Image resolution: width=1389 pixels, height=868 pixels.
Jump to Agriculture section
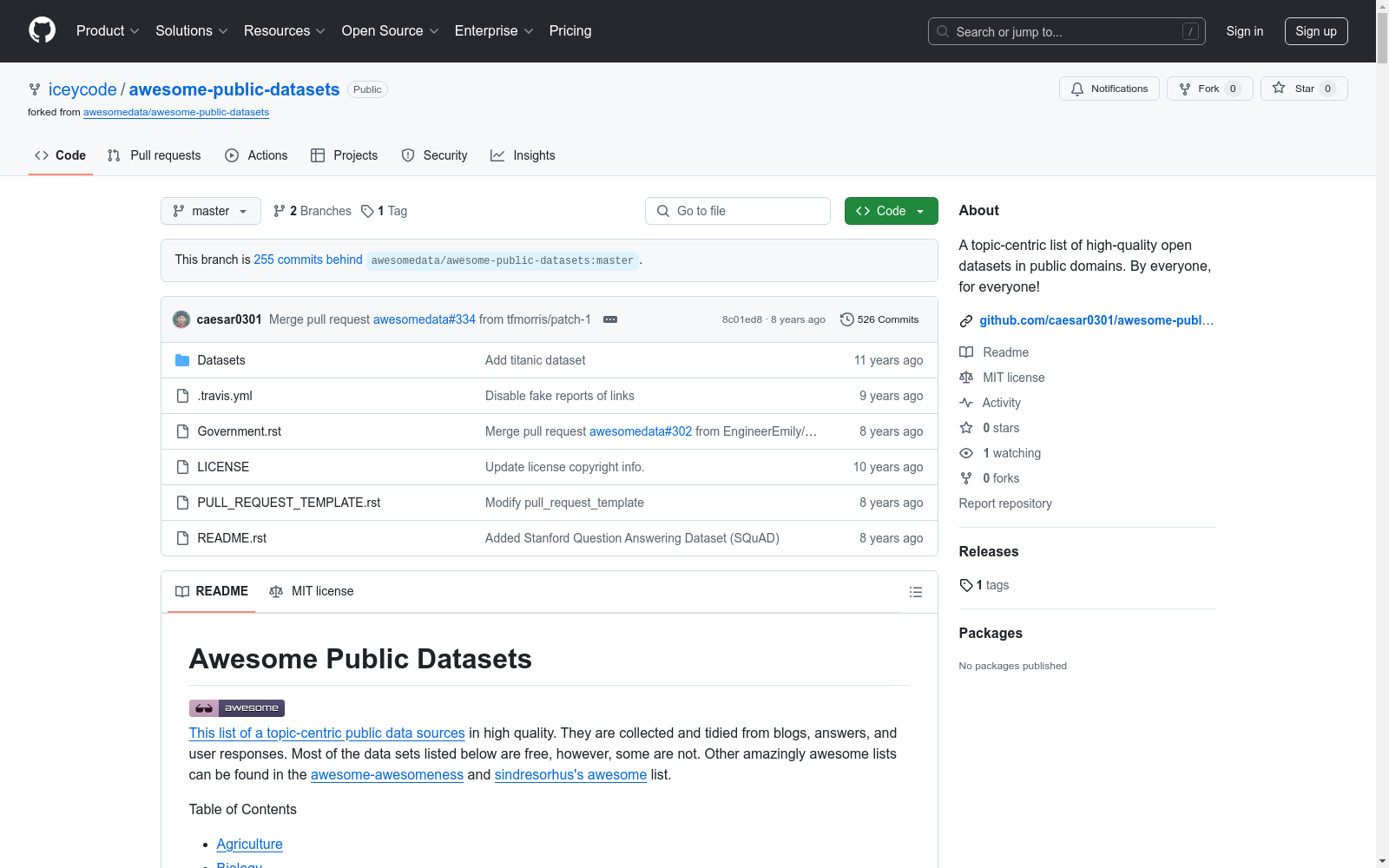pyautogui.click(x=250, y=844)
